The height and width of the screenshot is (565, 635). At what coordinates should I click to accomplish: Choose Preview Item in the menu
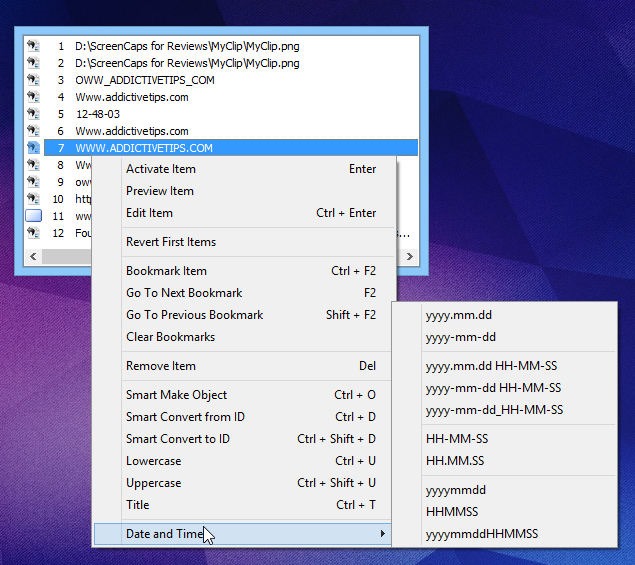coord(243,191)
